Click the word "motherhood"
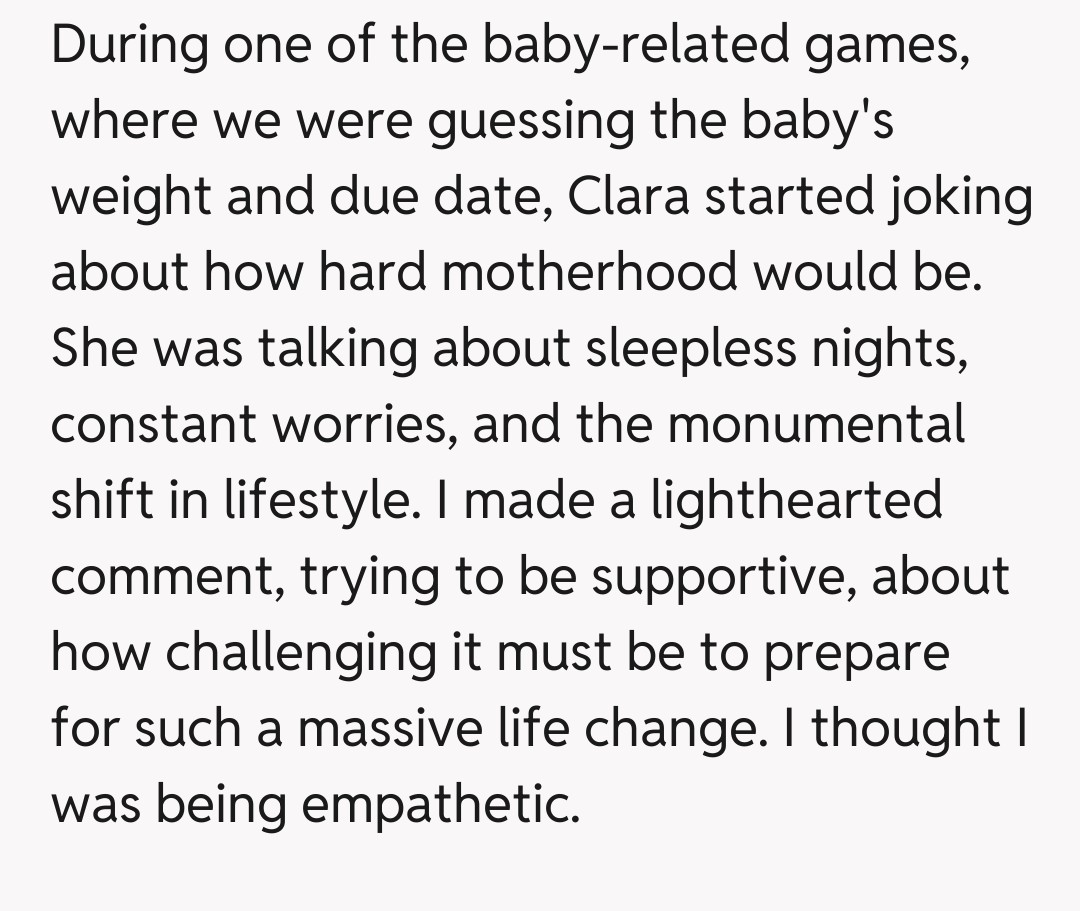Viewport: 1080px width, 911px height. click(x=591, y=272)
